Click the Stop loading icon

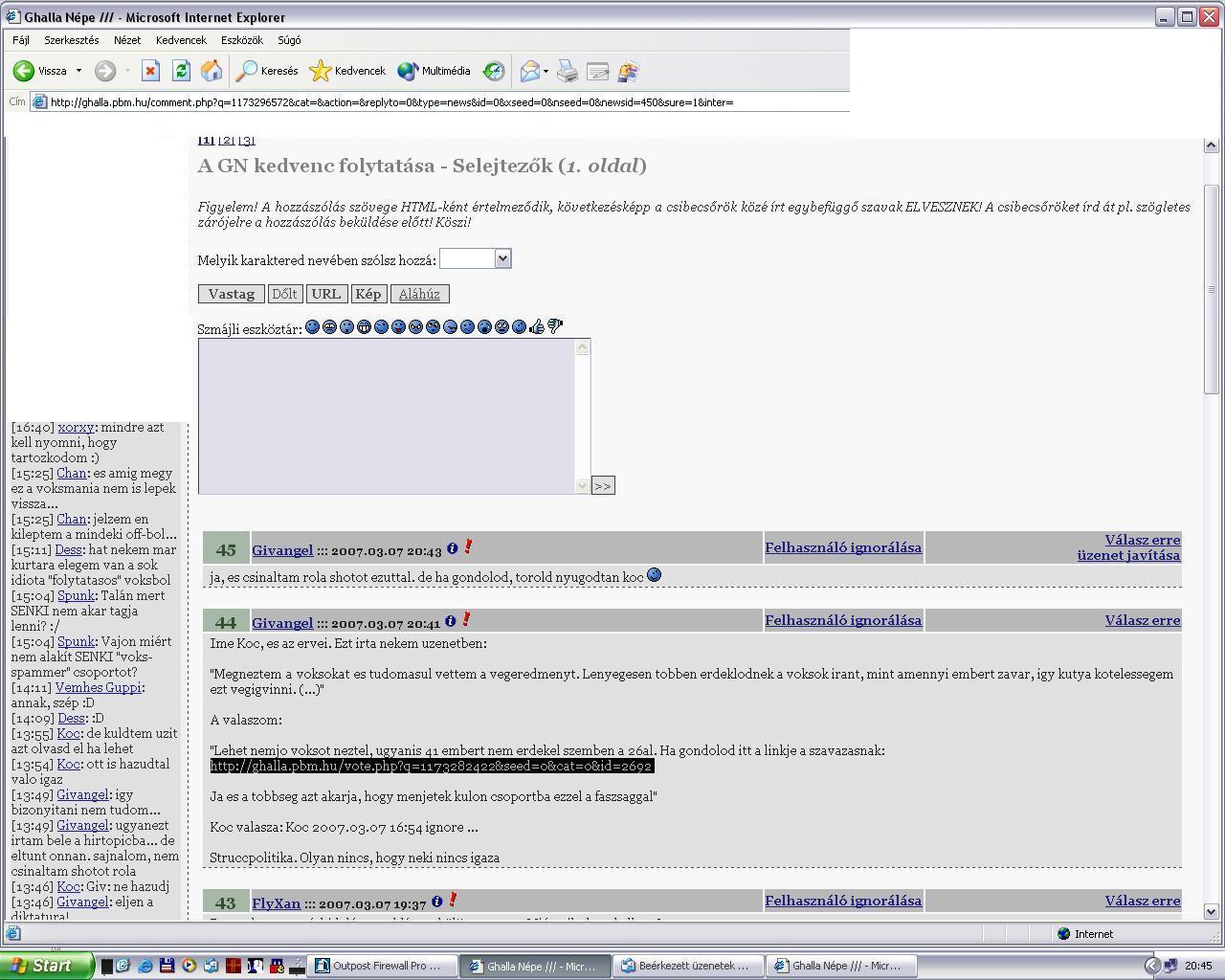(150, 71)
